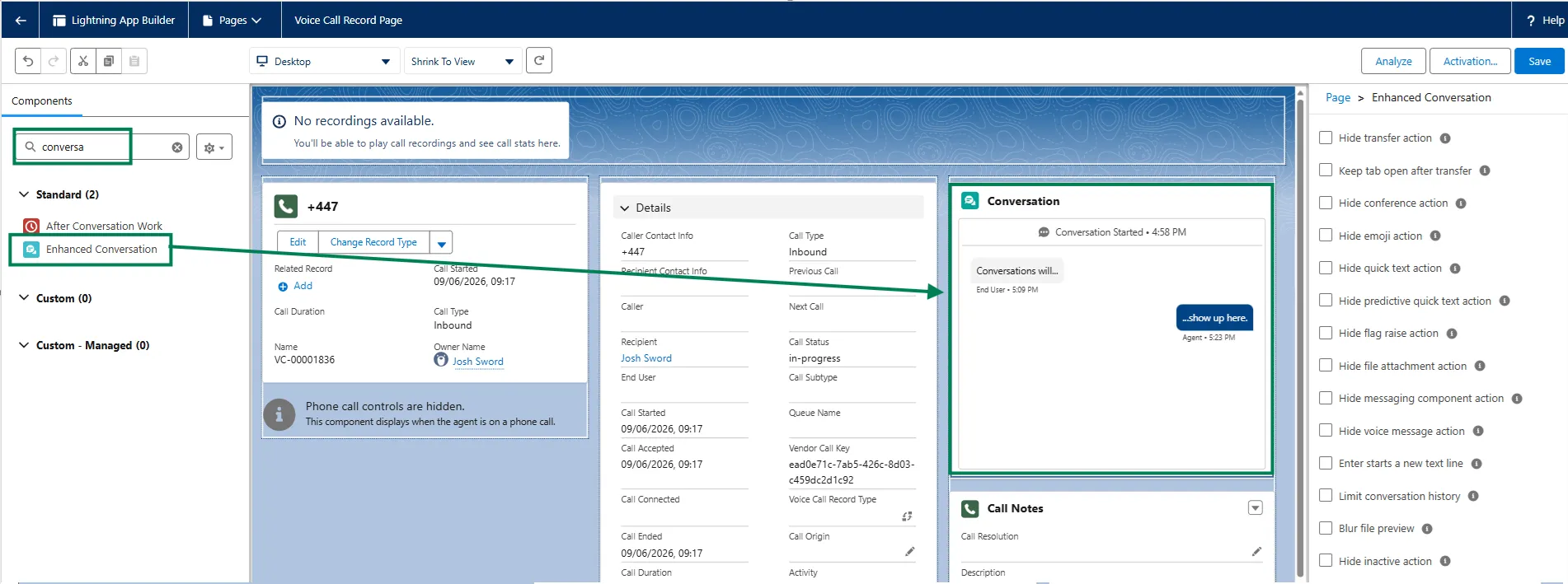Click info icon beside Limit conversation history
The height and width of the screenshot is (584, 1568).
tap(1473, 496)
